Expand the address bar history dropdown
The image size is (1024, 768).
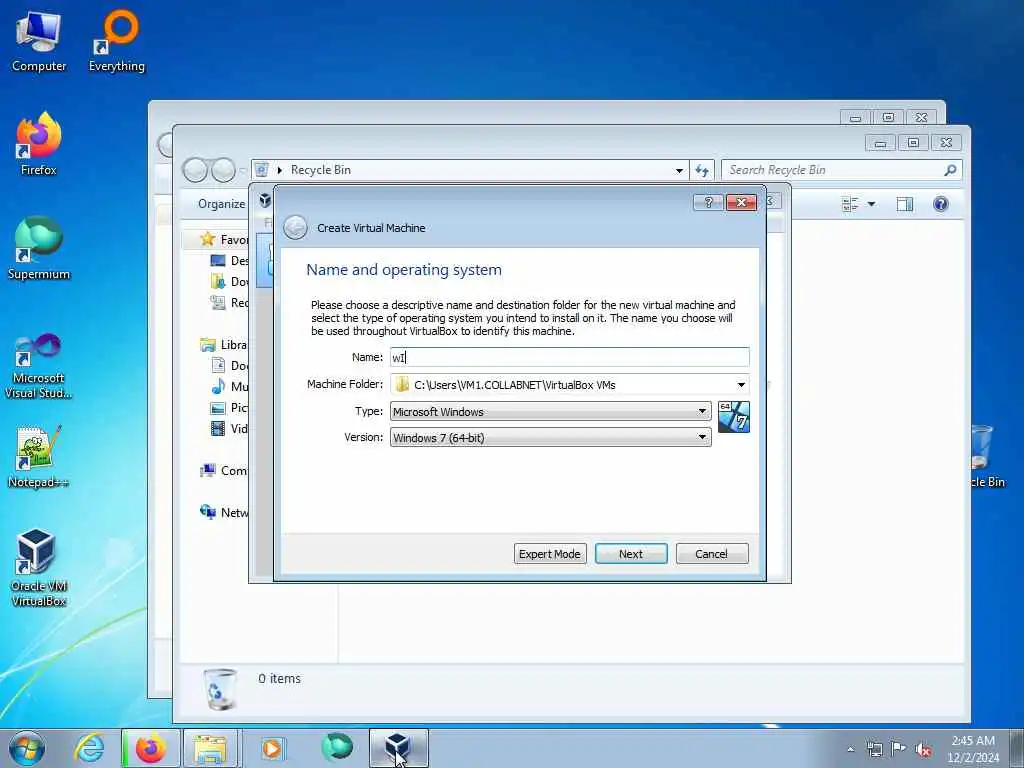click(x=679, y=170)
